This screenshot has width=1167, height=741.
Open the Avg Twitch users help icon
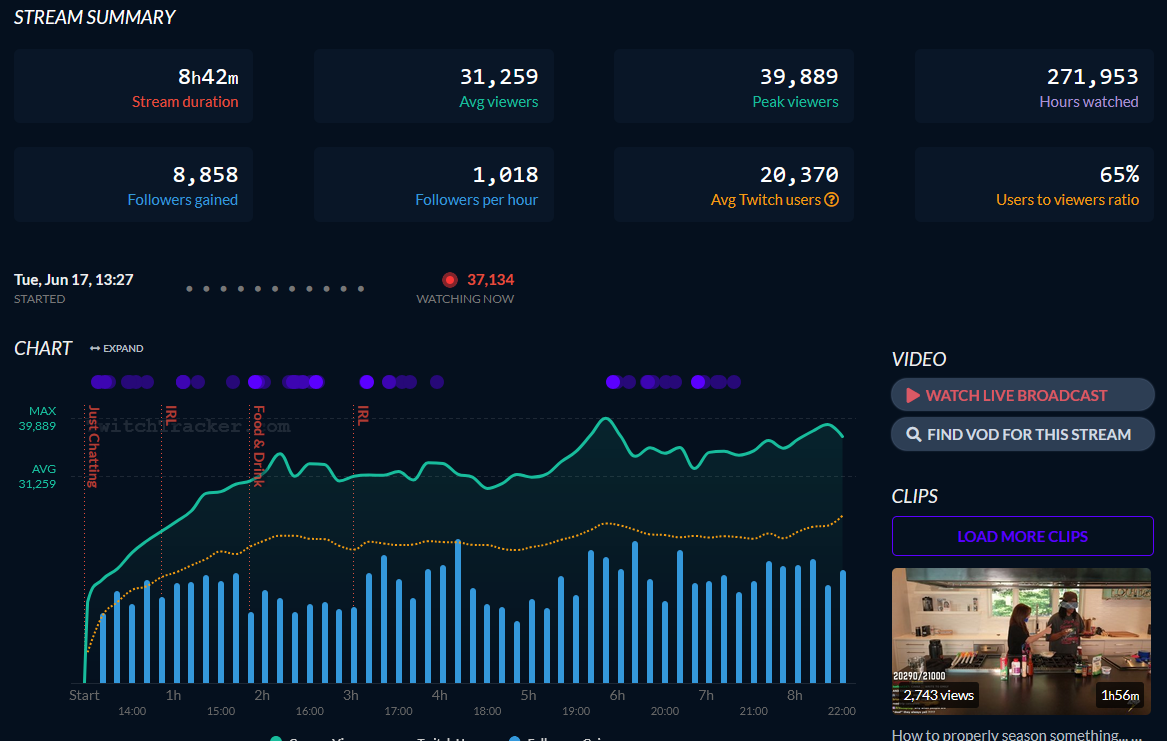[831, 199]
